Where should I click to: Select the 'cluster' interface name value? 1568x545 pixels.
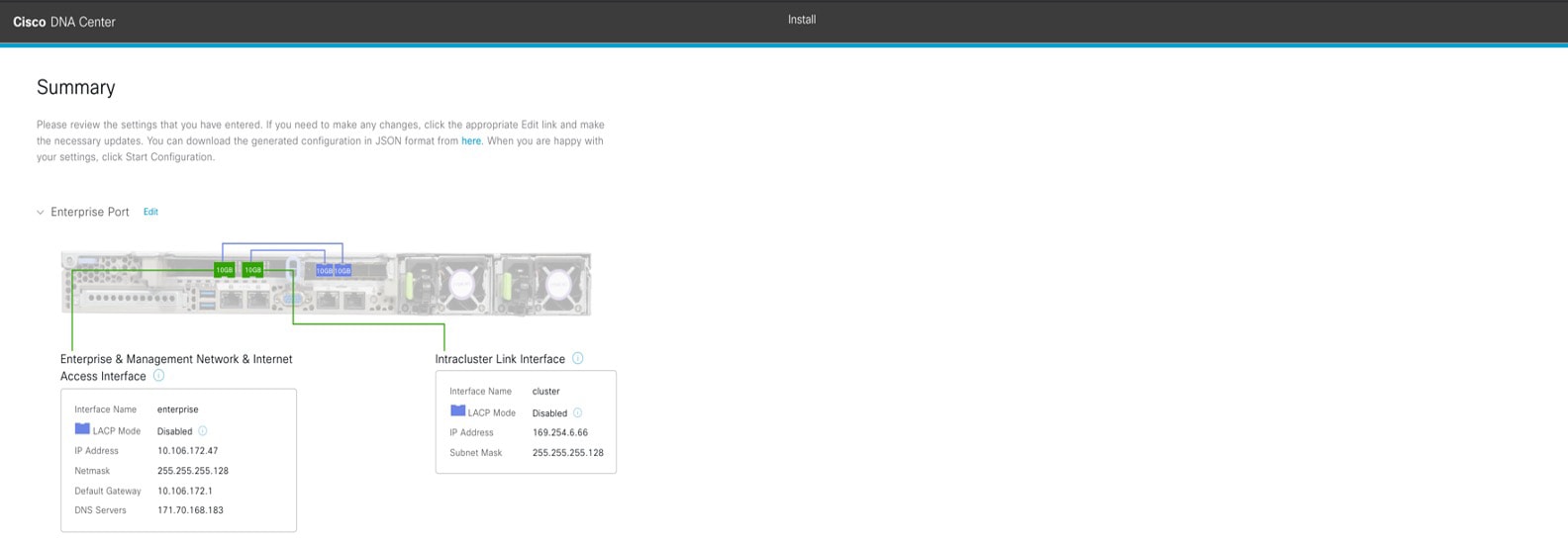click(x=546, y=392)
